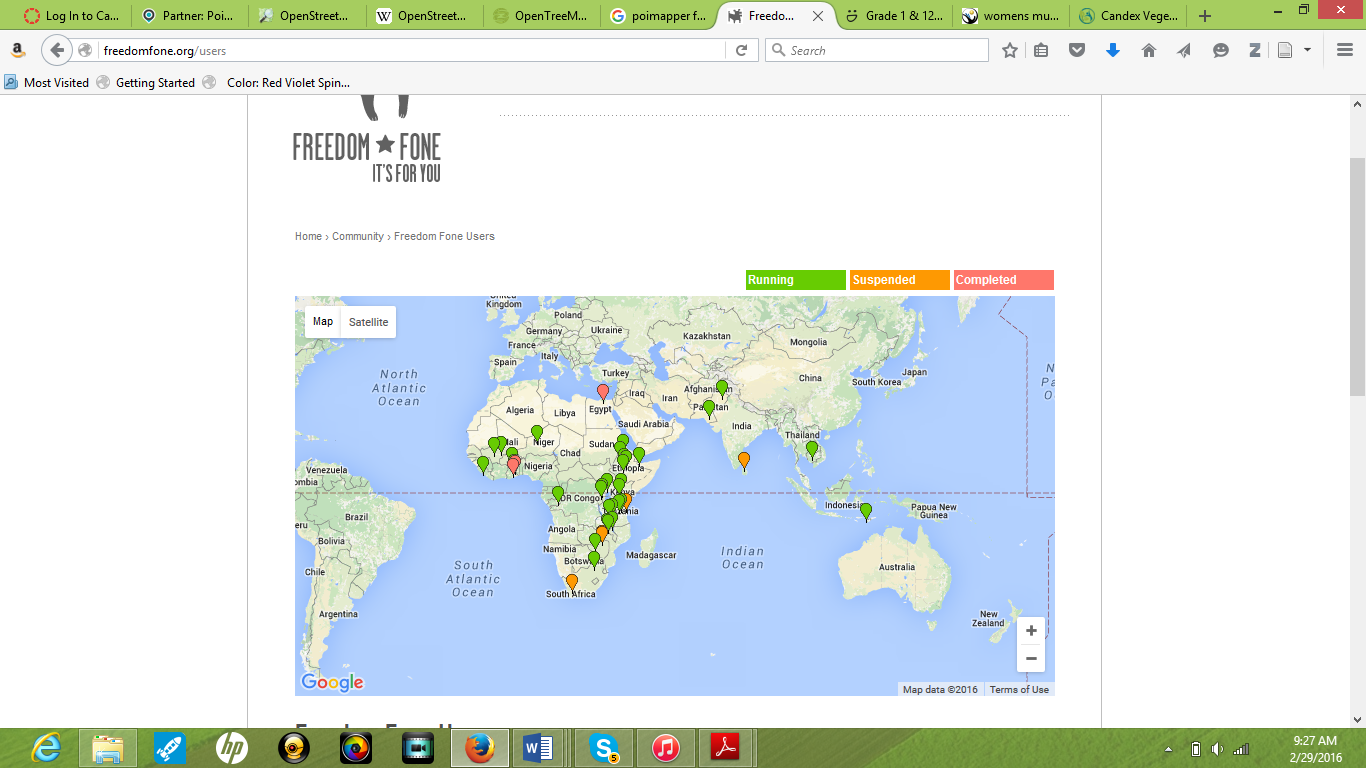Click the Community breadcrumb link
Viewport: 1366px width, 768px height.
tap(358, 236)
